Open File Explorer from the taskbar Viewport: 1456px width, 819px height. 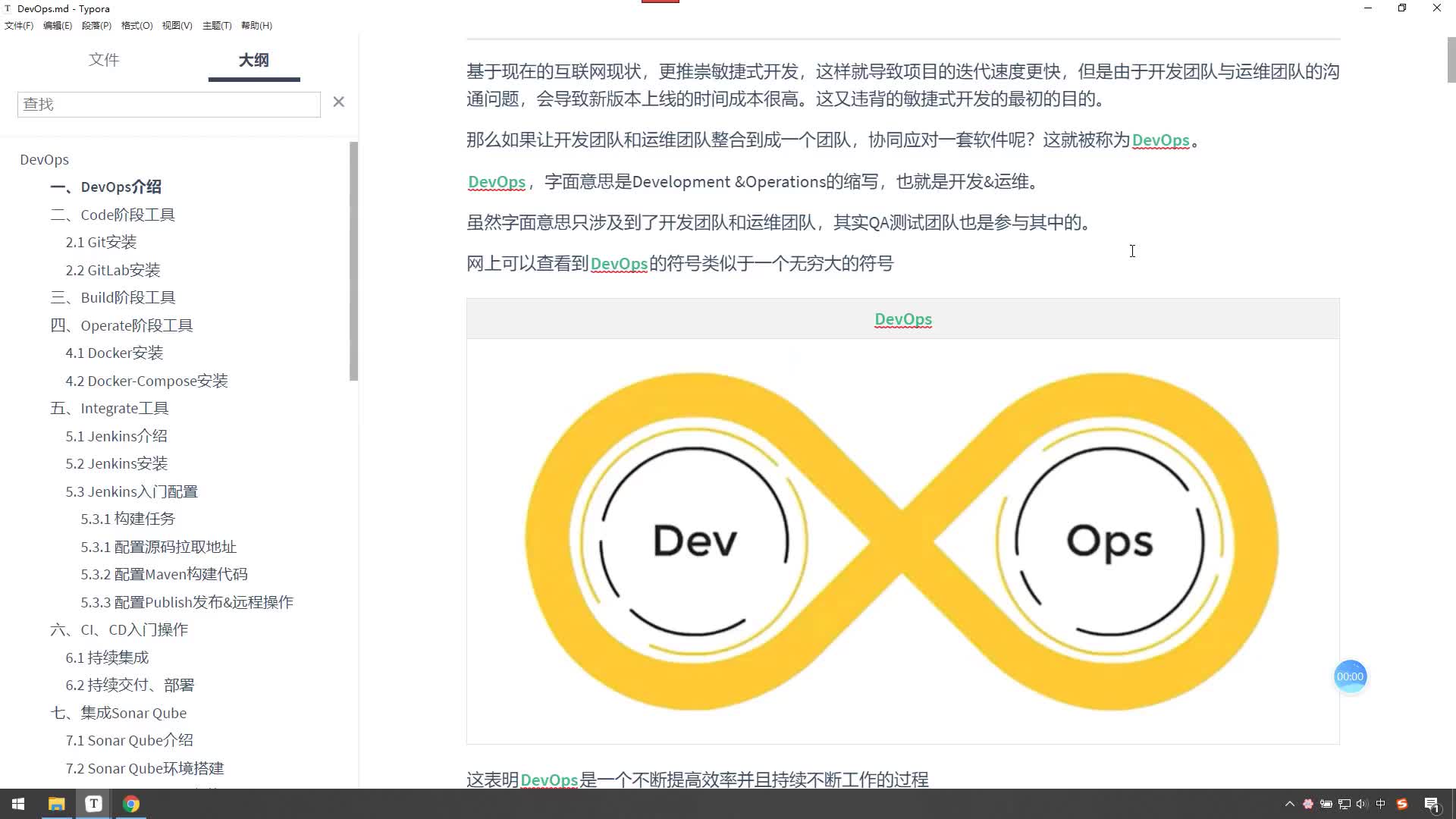click(56, 804)
